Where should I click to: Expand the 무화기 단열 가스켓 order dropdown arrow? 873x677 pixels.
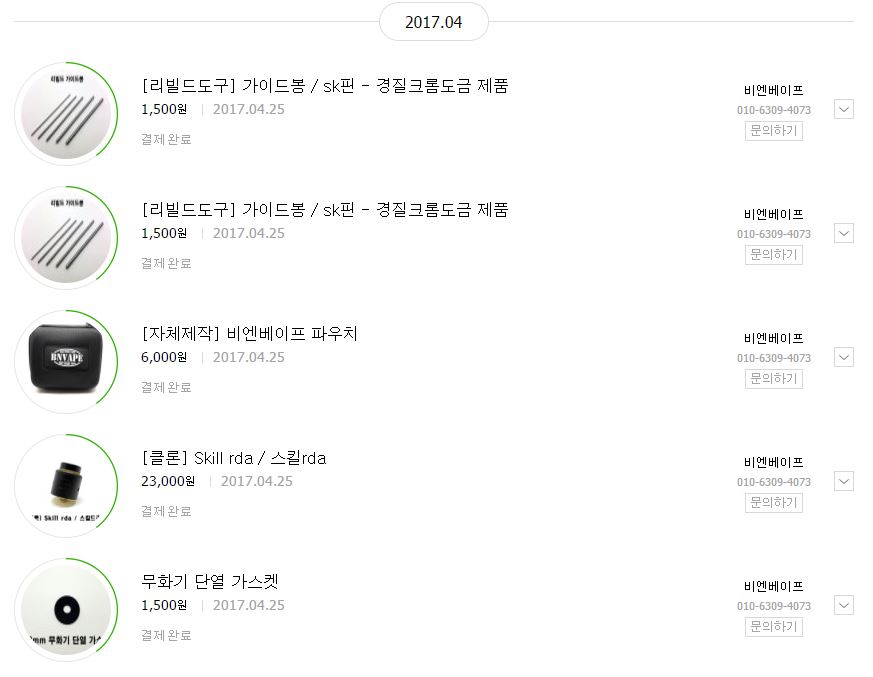[843, 605]
